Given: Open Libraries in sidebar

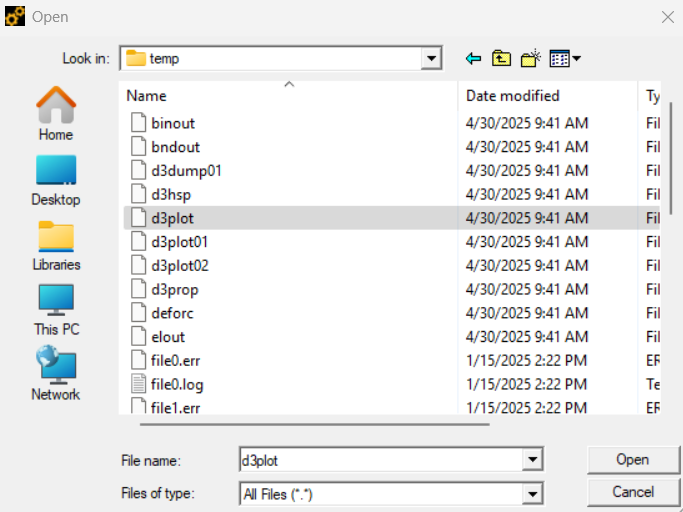Looking at the screenshot, I should (56, 245).
